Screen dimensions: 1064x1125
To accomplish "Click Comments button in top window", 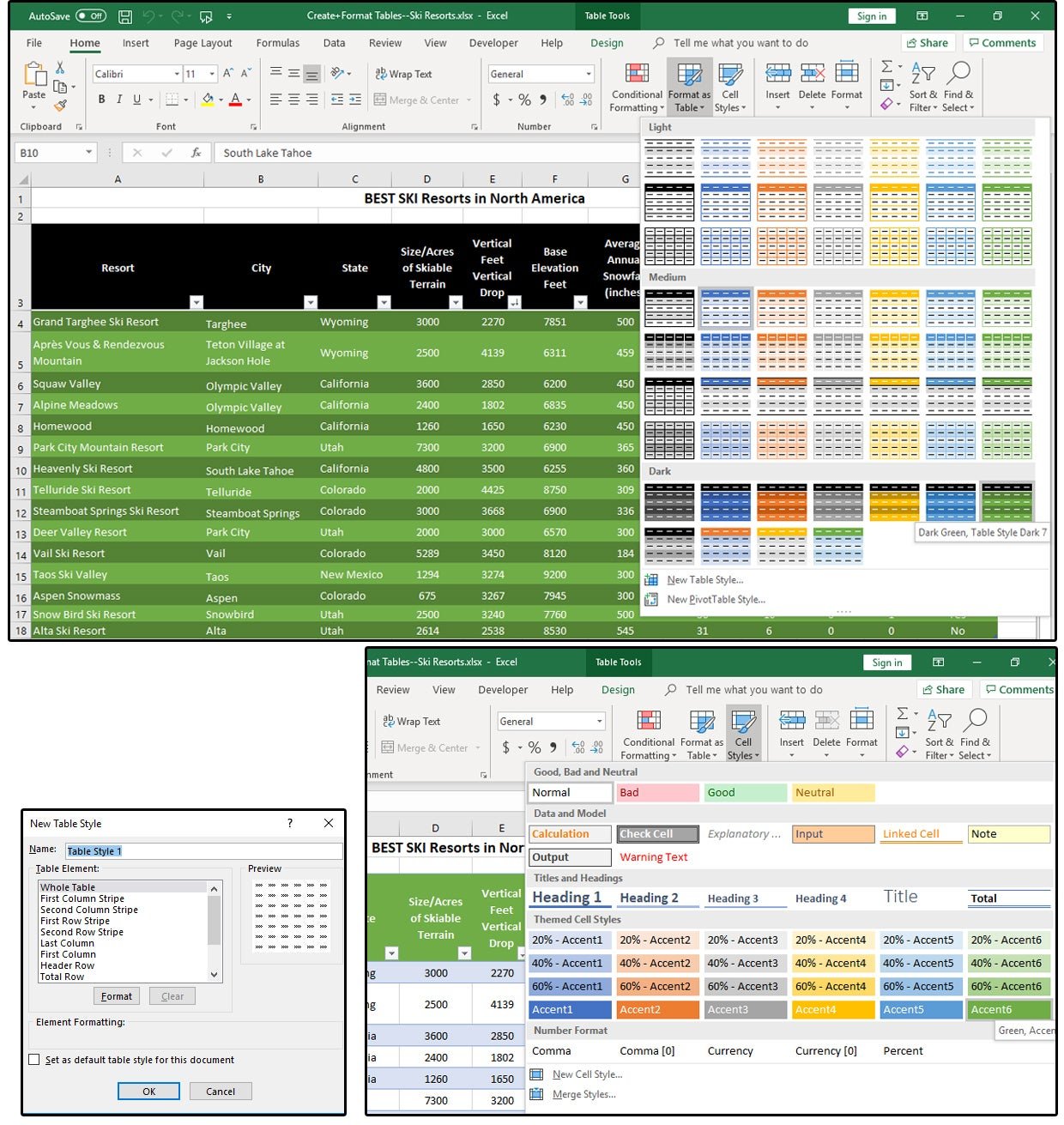I will [1002, 43].
